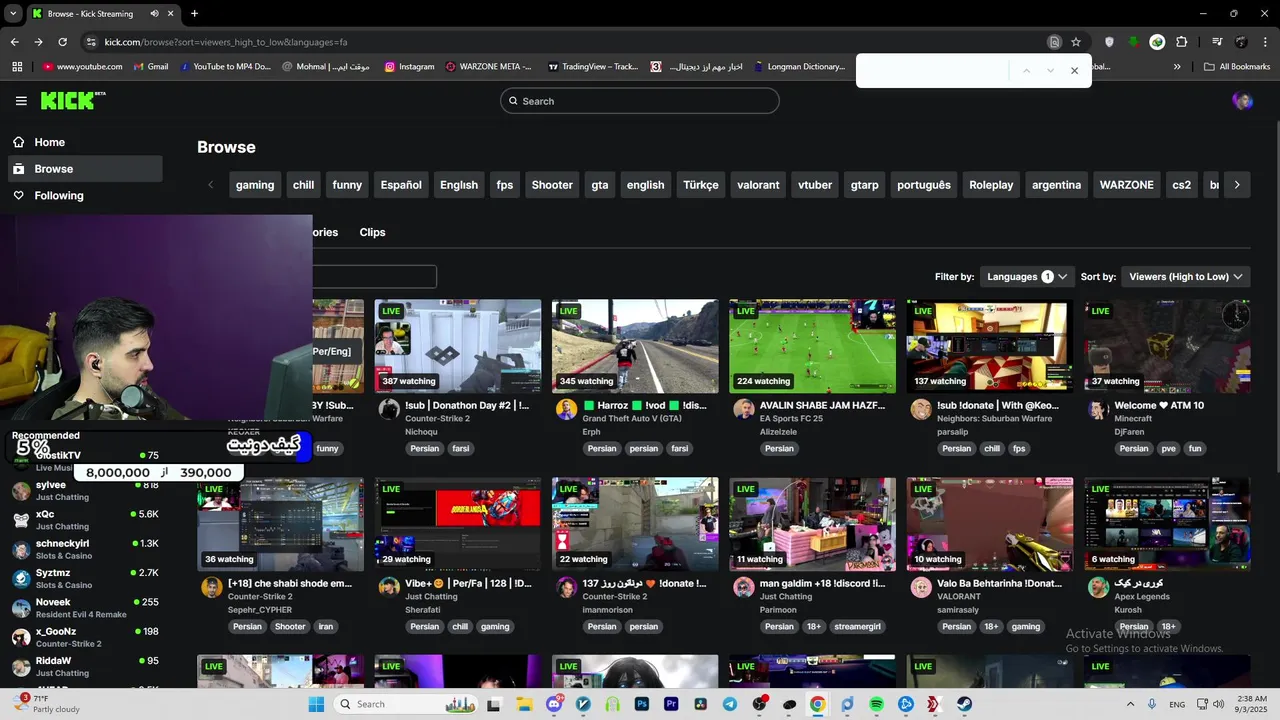The image size is (1280, 720).
Task: Click the pve tag under DjFaren
Action: 1168,449
